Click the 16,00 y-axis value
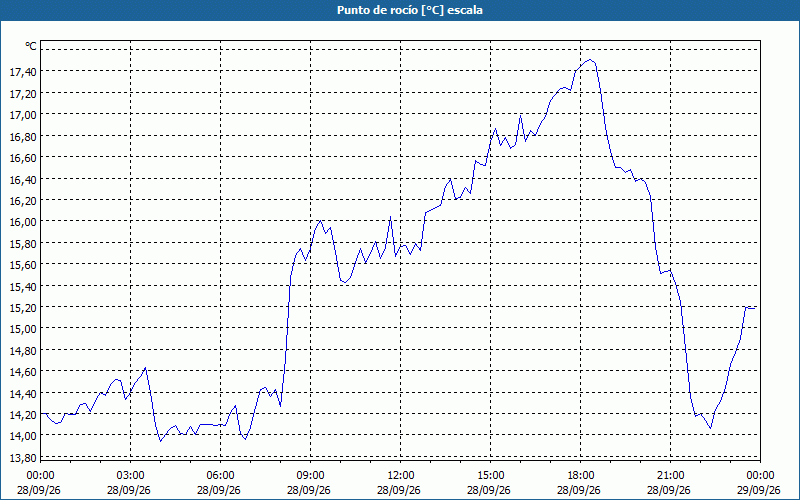 click(23, 222)
